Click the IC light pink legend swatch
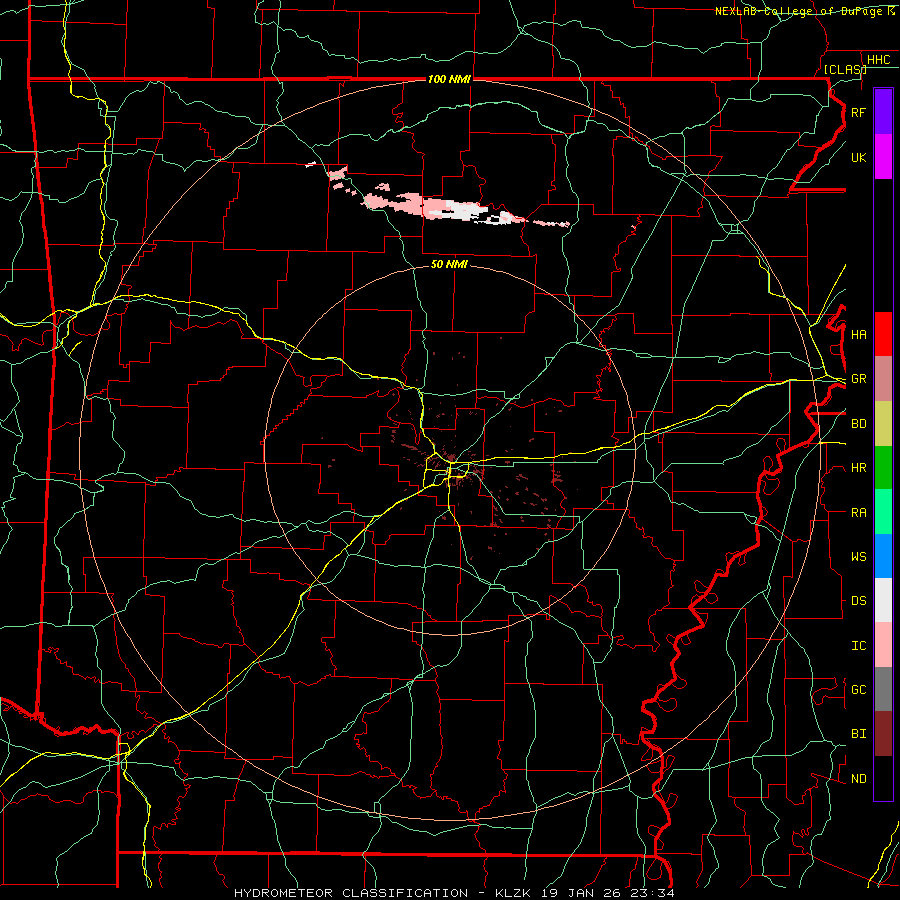Viewport: 900px width, 900px height. (x=883, y=645)
